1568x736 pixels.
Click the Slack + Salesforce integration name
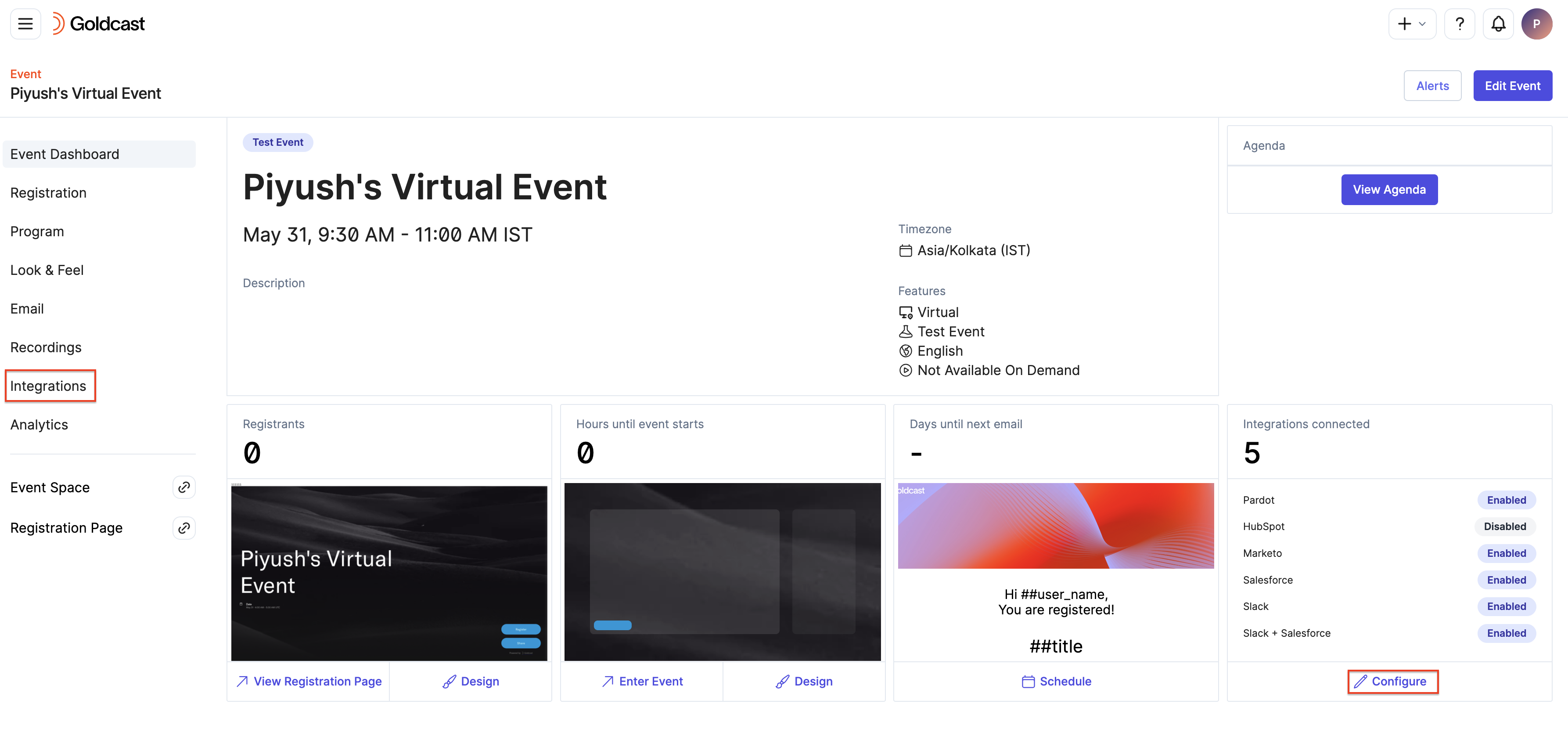pyautogui.click(x=1286, y=633)
